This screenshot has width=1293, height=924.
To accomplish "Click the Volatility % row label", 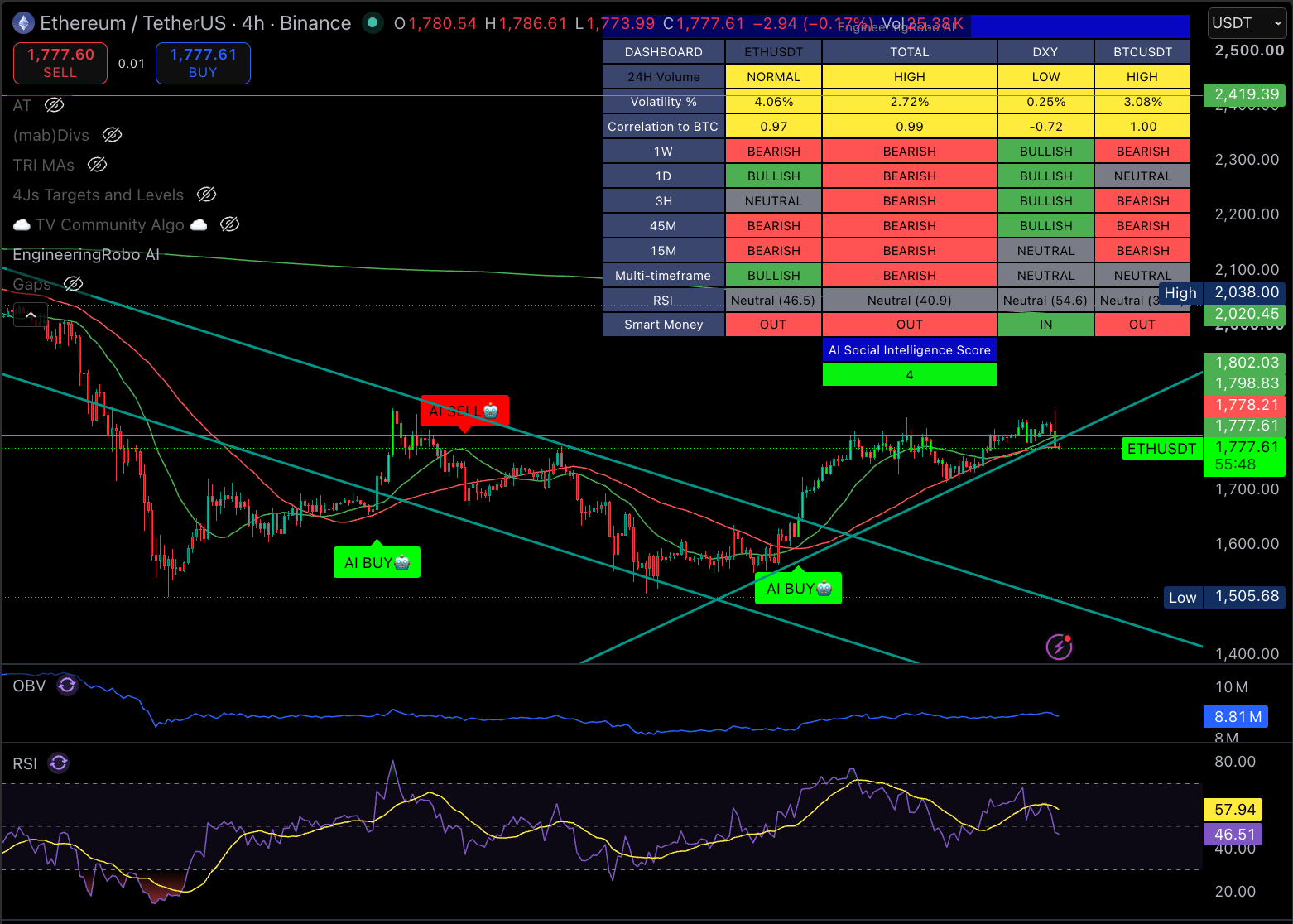I will click(x=664, y=102).
